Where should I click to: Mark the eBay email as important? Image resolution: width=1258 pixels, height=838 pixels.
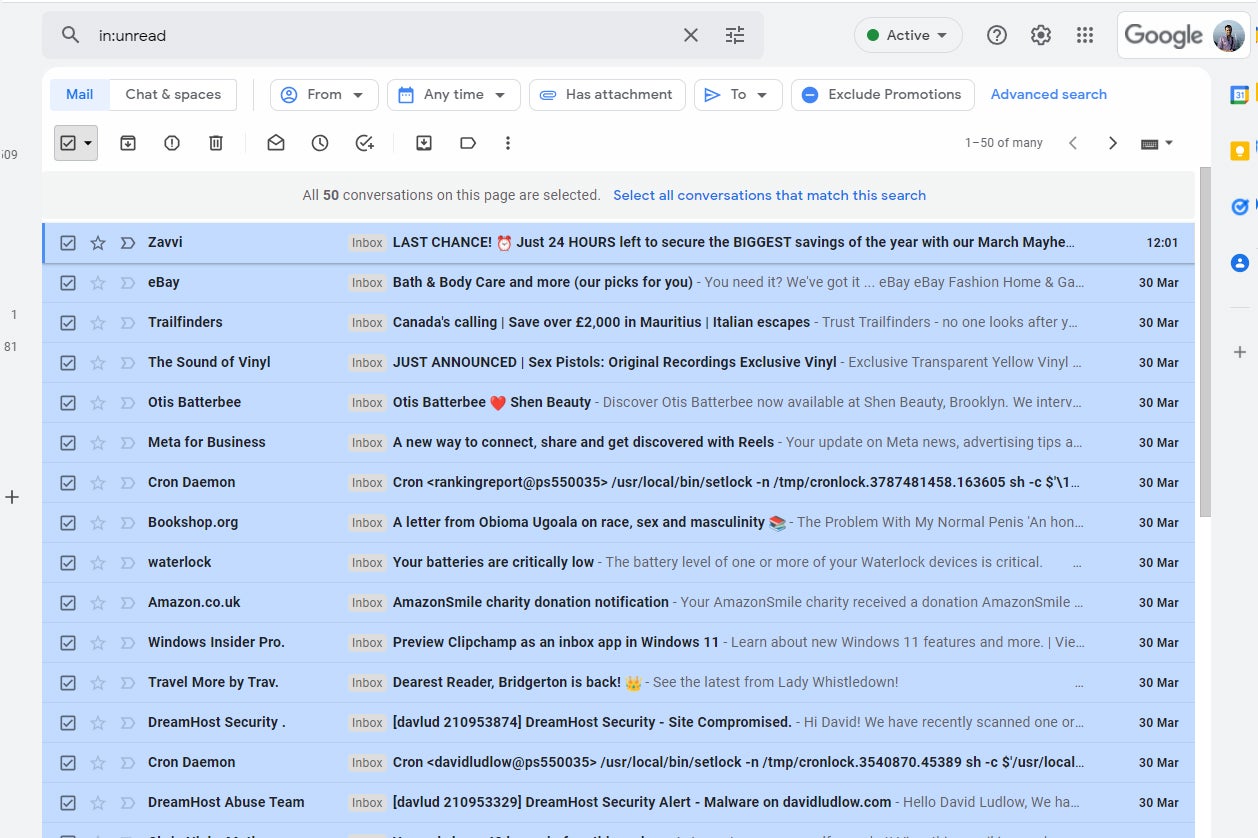coord(128,283)
